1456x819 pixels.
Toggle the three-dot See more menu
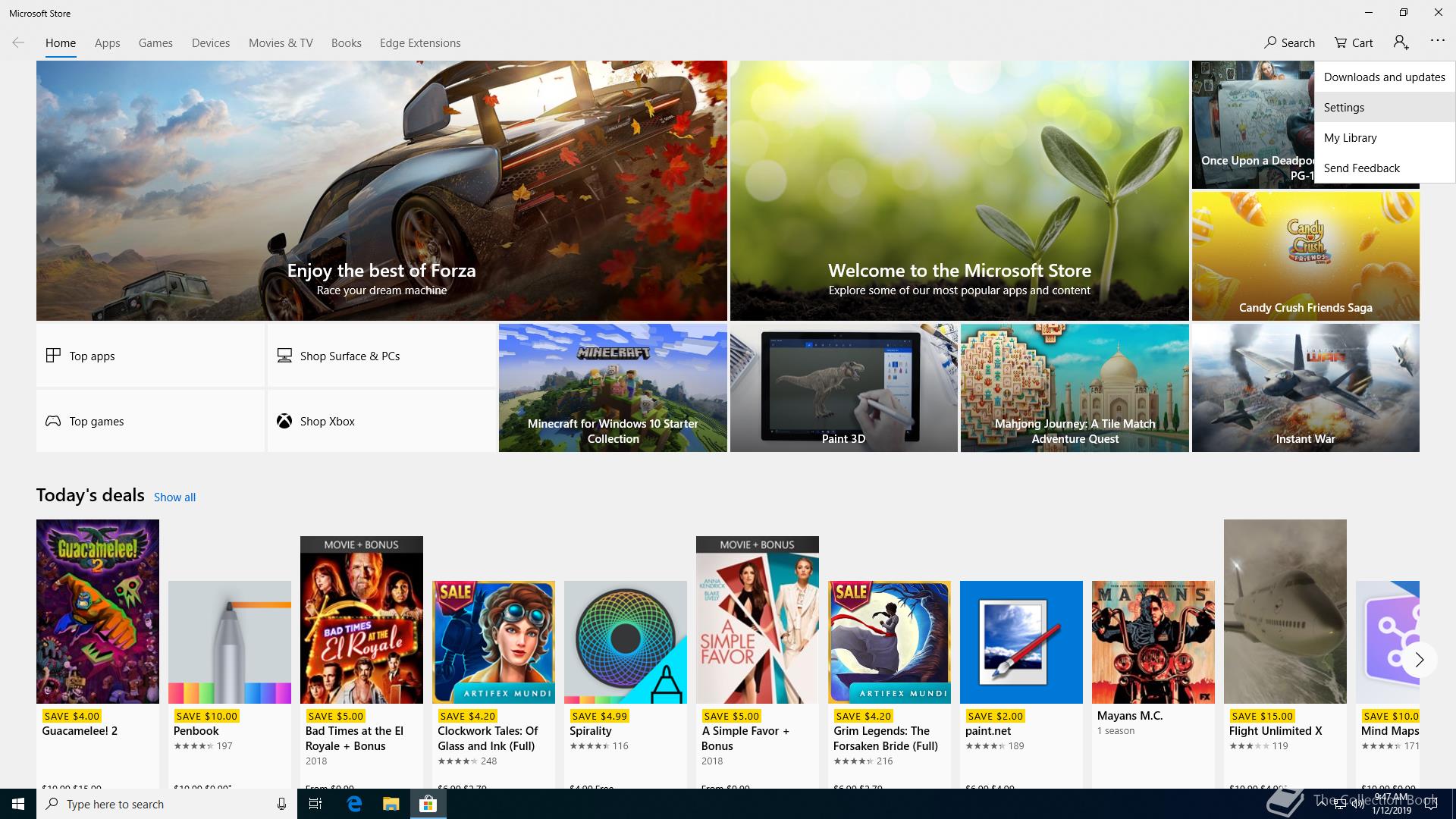coord(1438,41)
